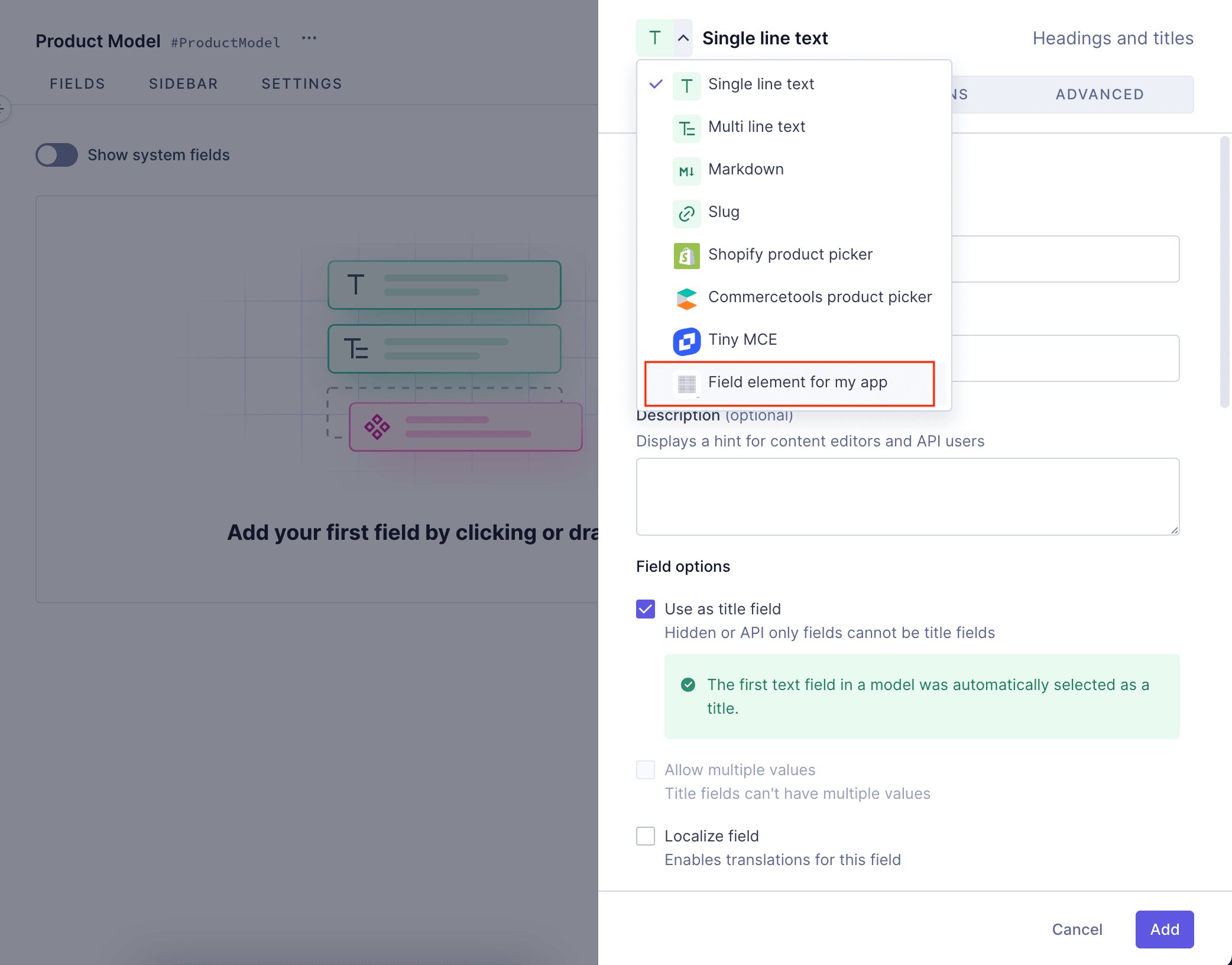Image resolution: width=1232 pixels, height=965 pixels.
Task: Click the Field element for my app icon
Action: 686,384
